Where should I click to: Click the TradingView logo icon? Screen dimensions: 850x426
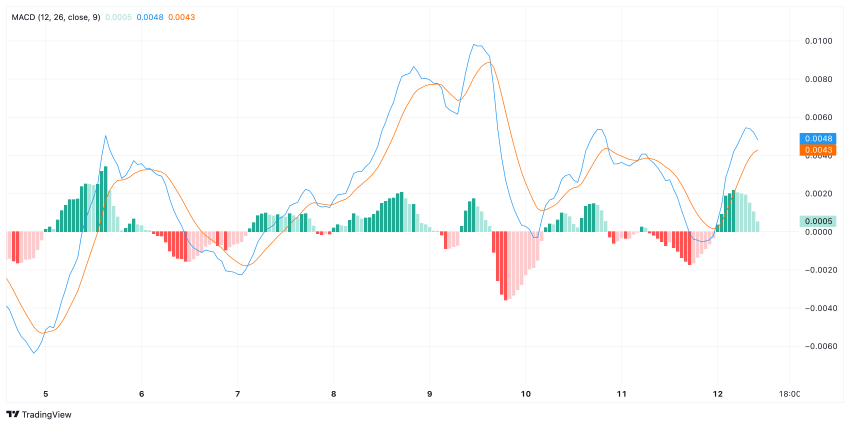(x=12, y=415)
